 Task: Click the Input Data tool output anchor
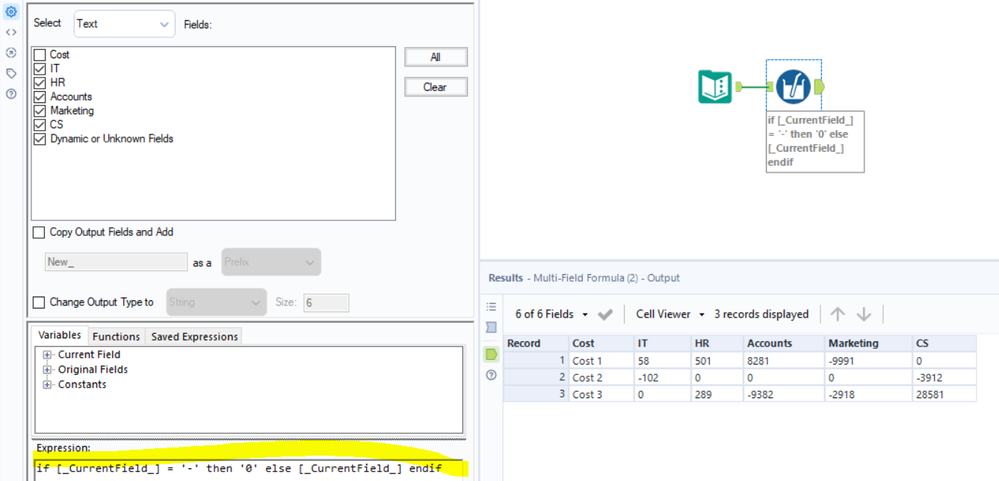pyautogui.click(x=739, y=87)
